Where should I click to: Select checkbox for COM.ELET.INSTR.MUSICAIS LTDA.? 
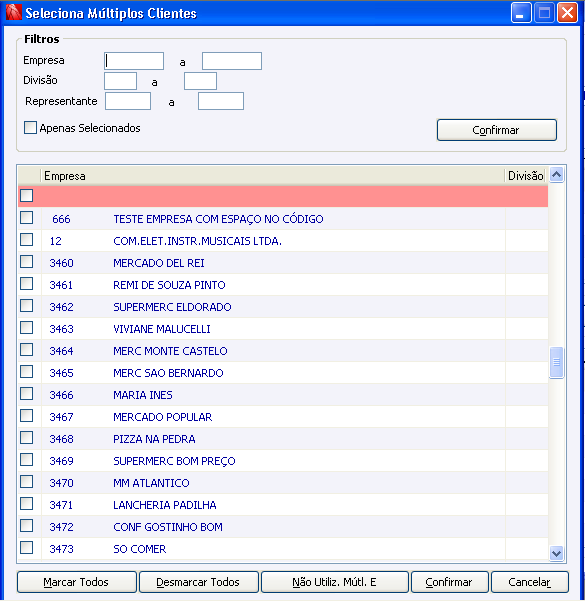pyautogui.click(x=26, y=240)
